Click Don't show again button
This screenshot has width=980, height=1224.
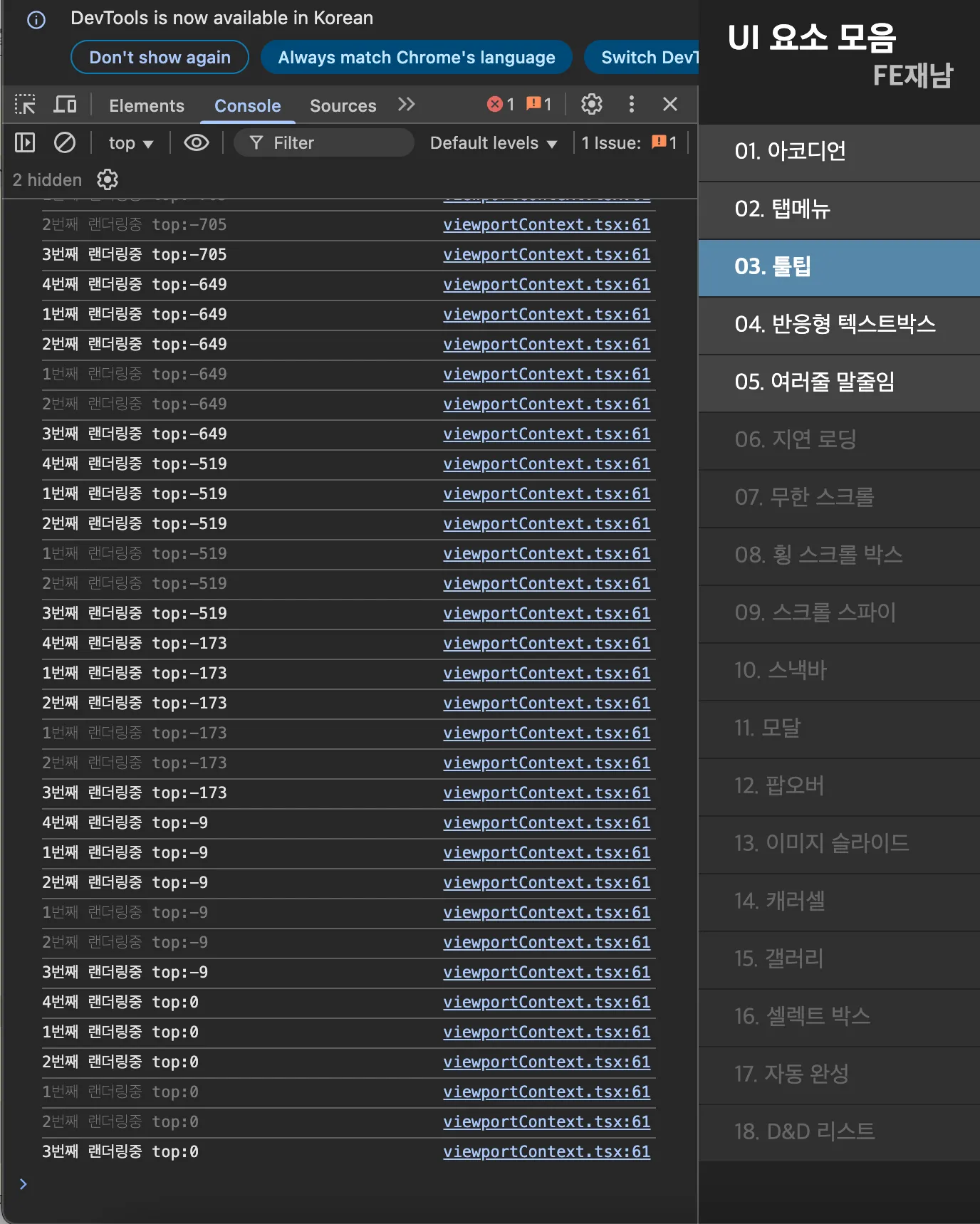[x=160, y=57]
